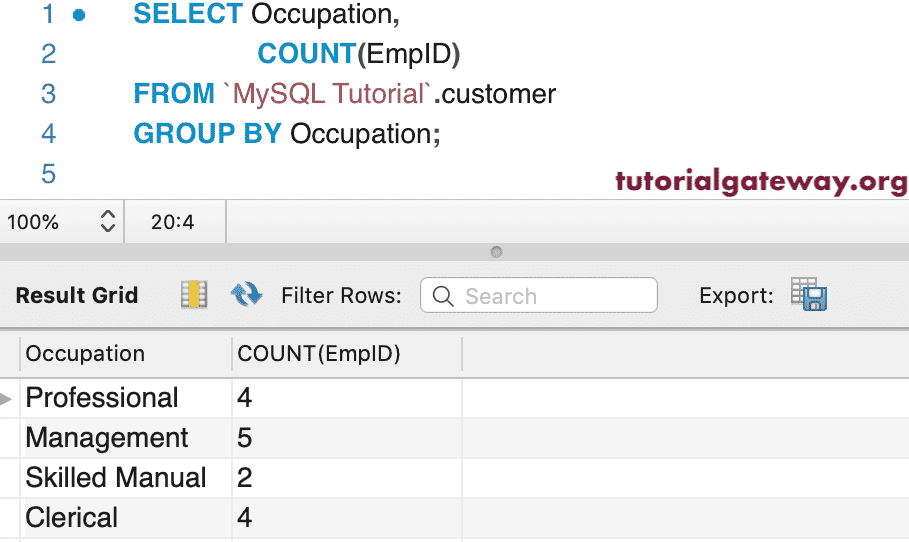Click the wrap cell content icon
The width and height of the screenshot is (909, 542).
pyautogui.click(x=194, y=294)
